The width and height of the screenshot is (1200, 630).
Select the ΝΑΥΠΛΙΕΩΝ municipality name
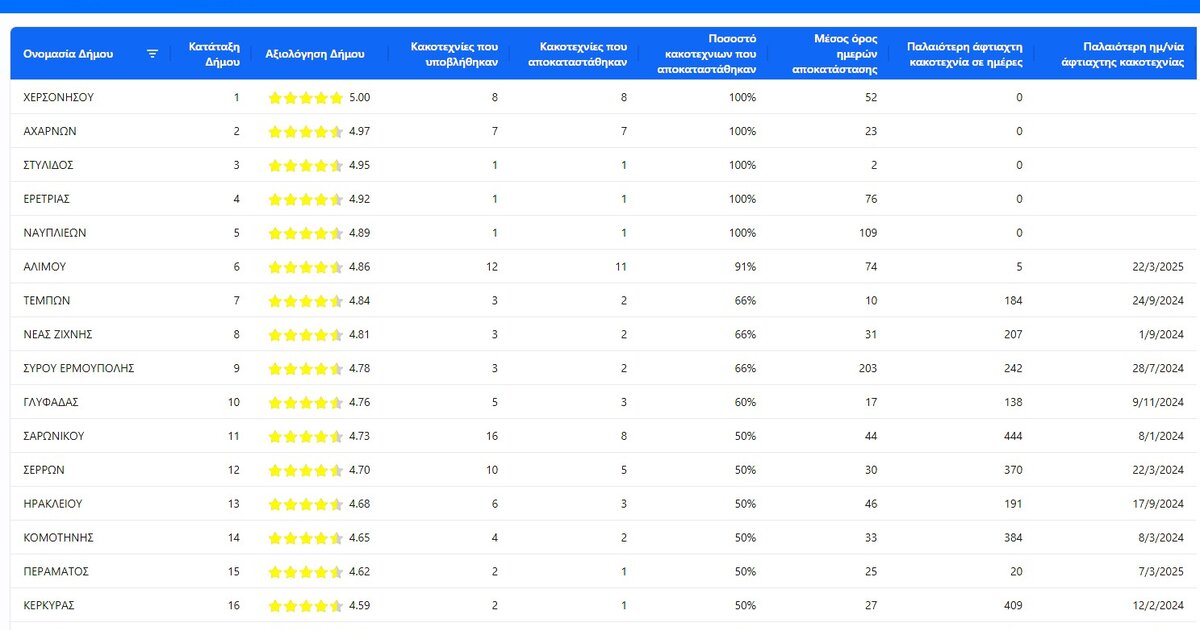click(55, 233)
